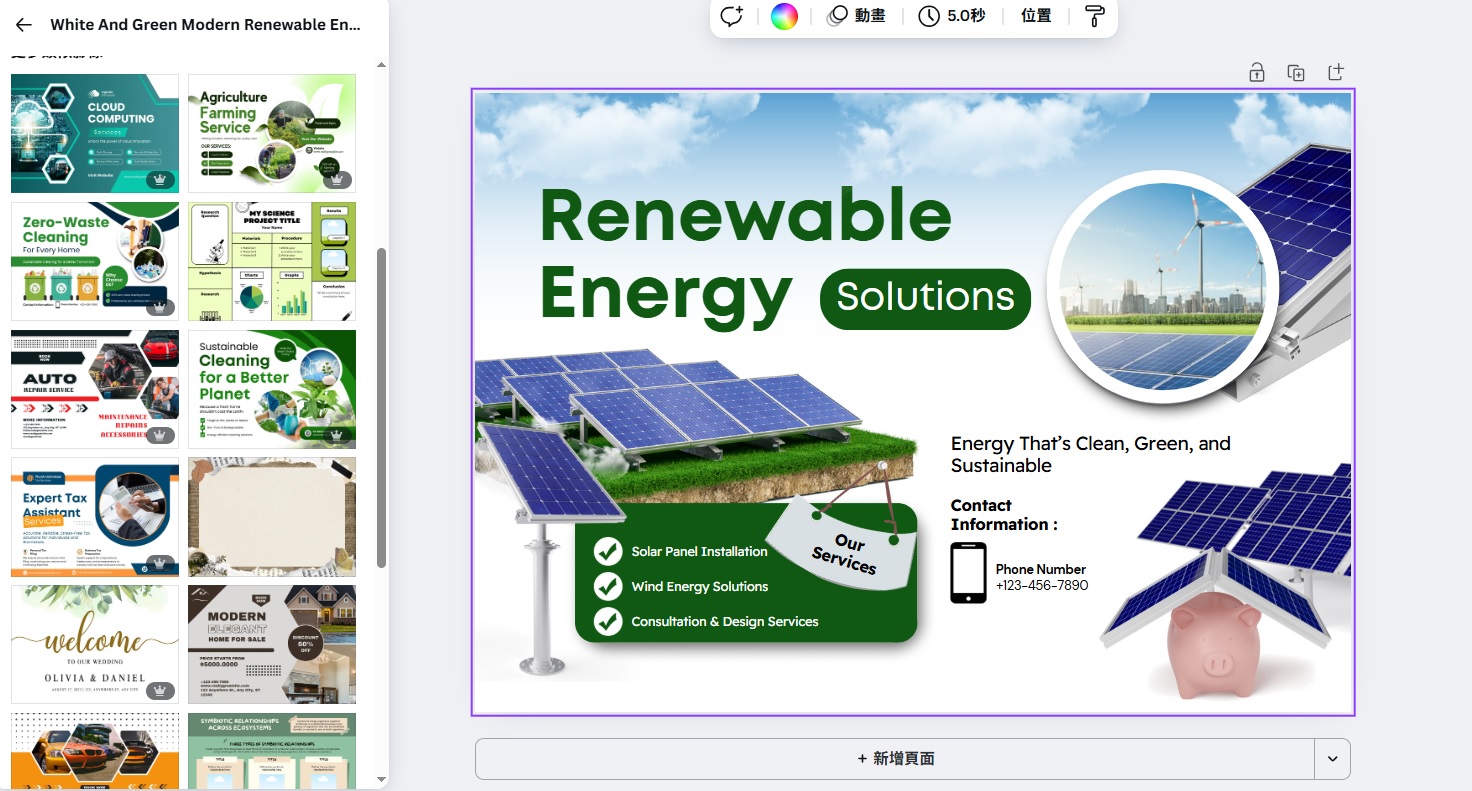Select the pink piggy bank image
The width and height of the screenshot is (1472, 791).
pyautogui.click(x=1217, y=647)
